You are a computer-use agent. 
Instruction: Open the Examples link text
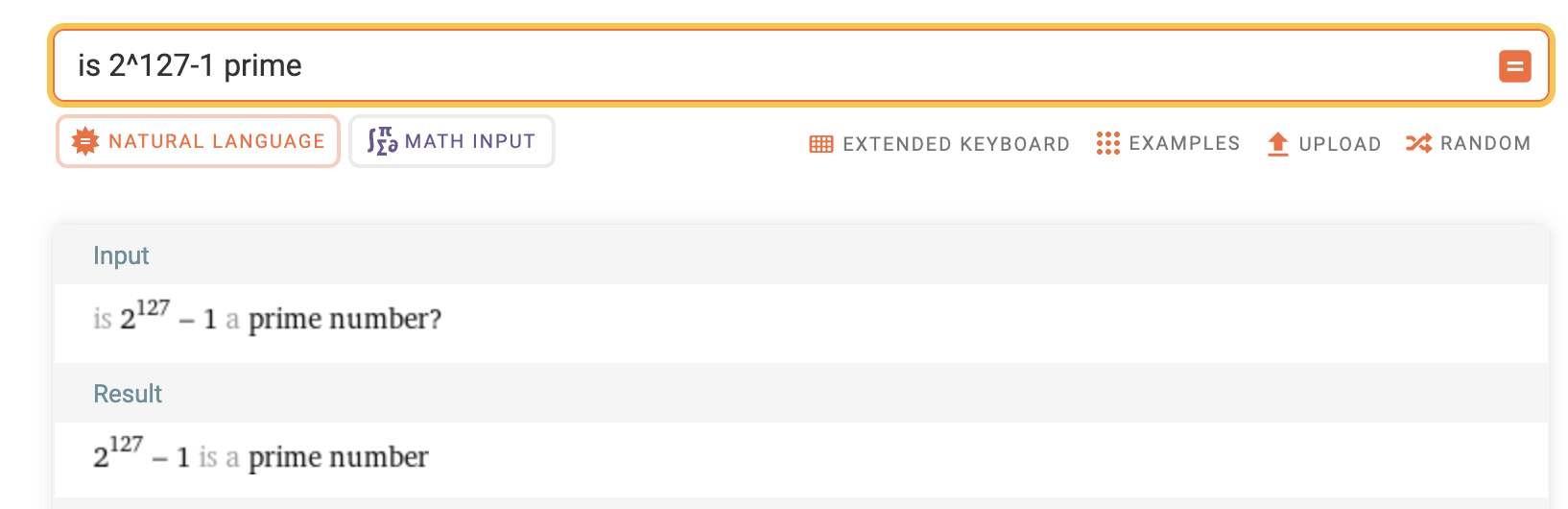pos(1184,143)
